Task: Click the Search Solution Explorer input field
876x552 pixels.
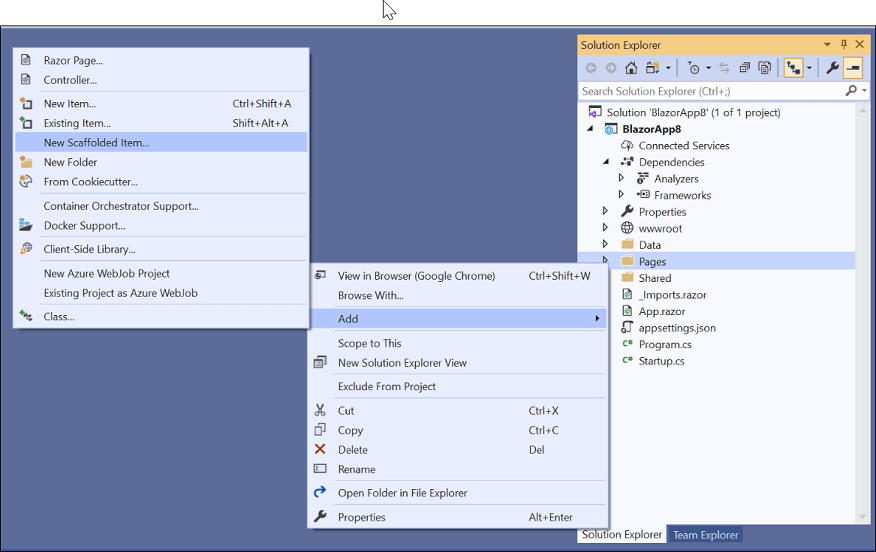Action: click(x=710, y=91)
